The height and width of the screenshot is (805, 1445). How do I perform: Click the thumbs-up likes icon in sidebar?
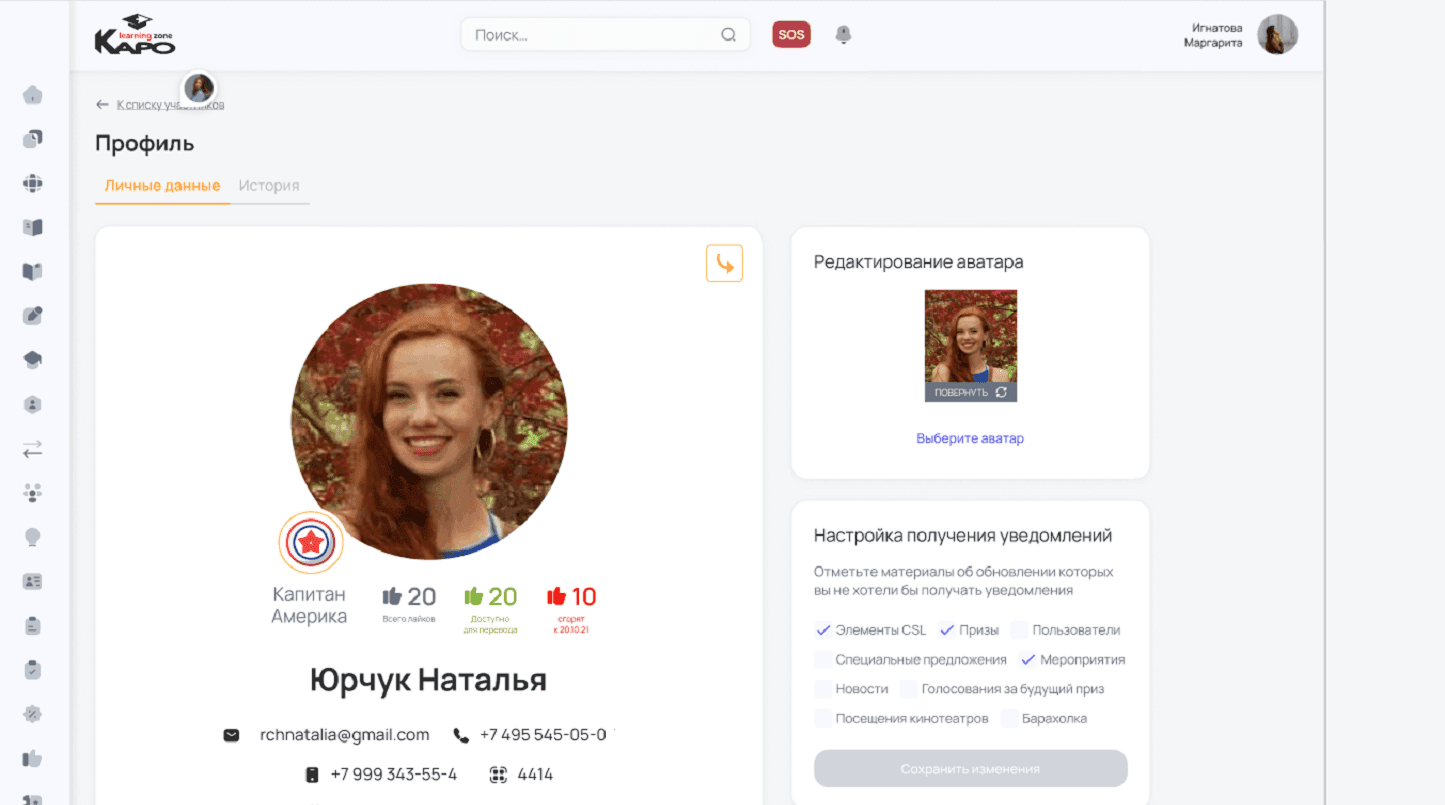click(x=32, y=758)
